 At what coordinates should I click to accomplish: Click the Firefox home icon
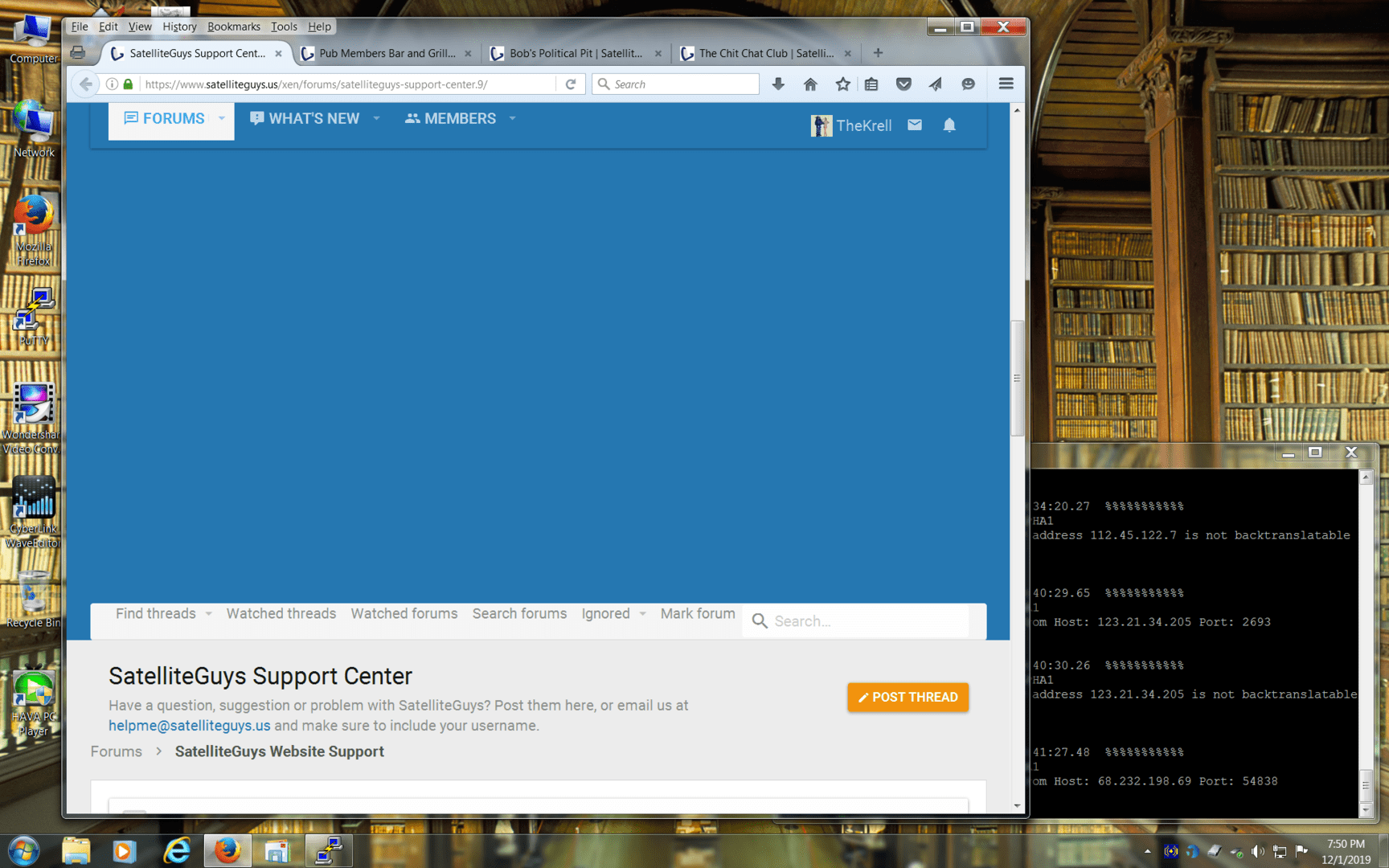pos(810,84)
